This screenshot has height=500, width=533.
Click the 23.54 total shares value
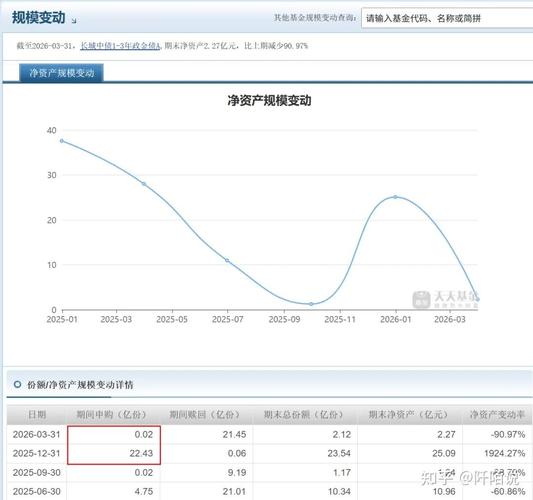[339, 453]
